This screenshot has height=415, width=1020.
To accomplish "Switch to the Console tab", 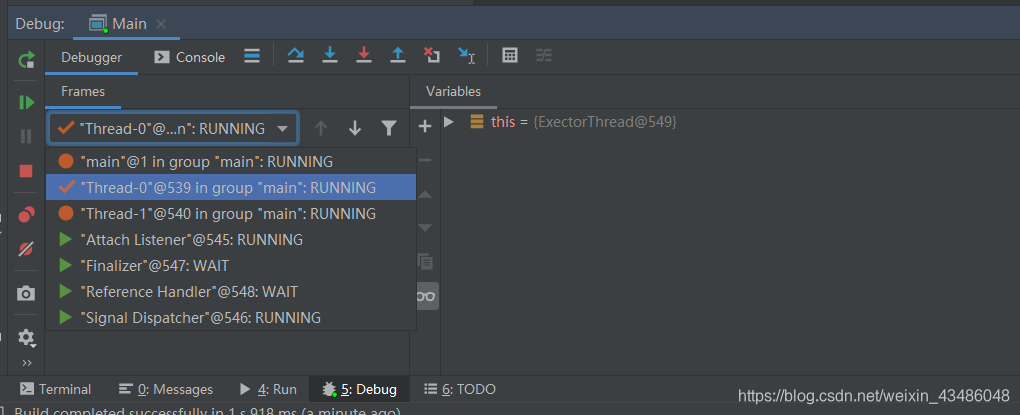I will coord(189,57).
